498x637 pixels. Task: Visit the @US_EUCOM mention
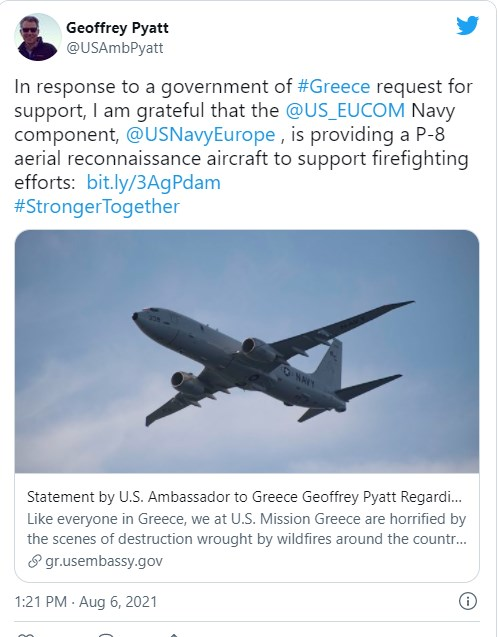tap(345, 110)
